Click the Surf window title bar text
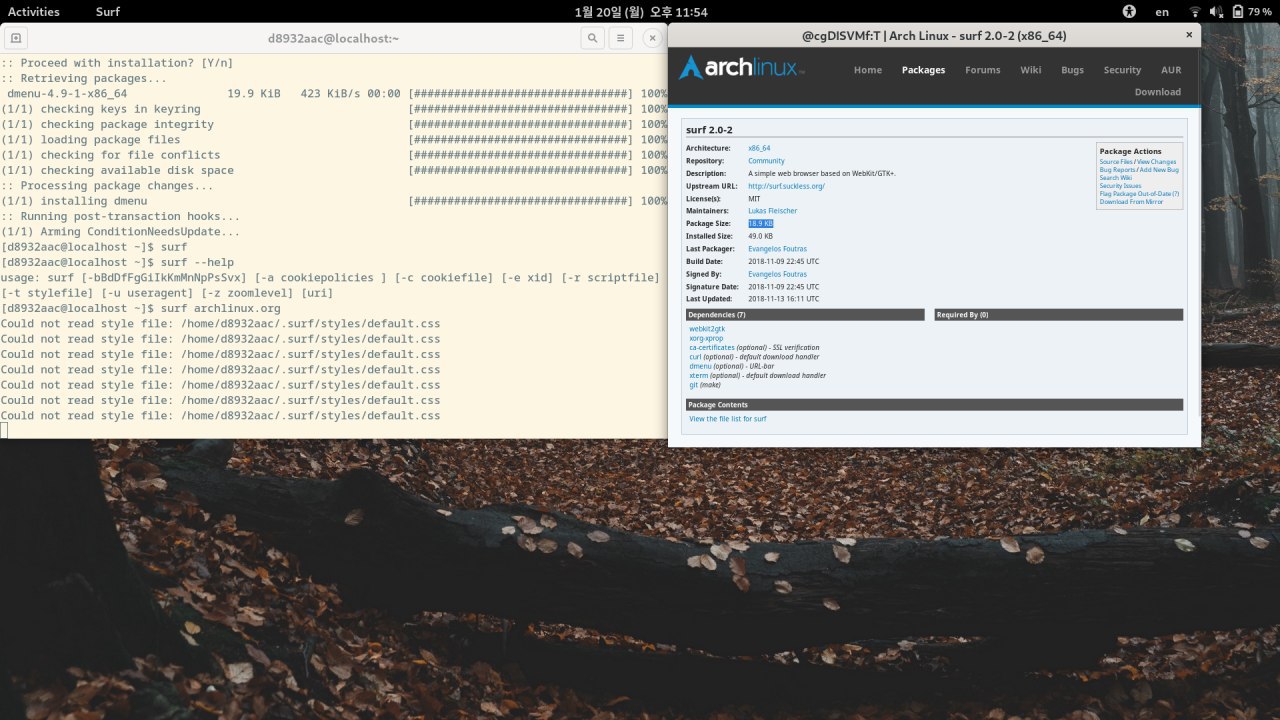This screenshot has width=1280, height=720. point(934,35)
